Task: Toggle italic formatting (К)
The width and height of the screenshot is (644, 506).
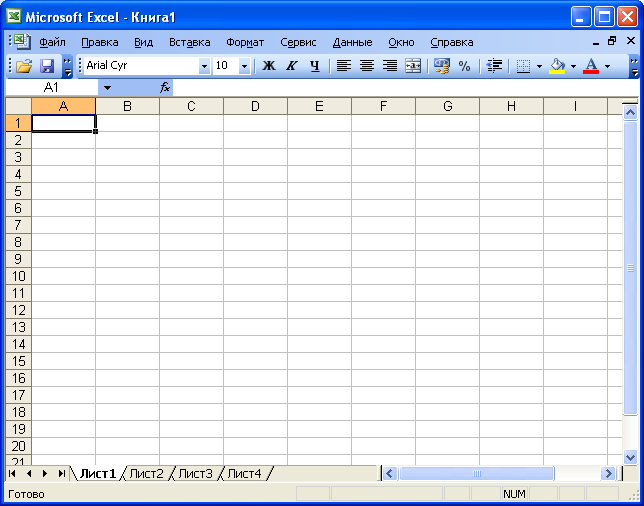Action: coord(292,66)
